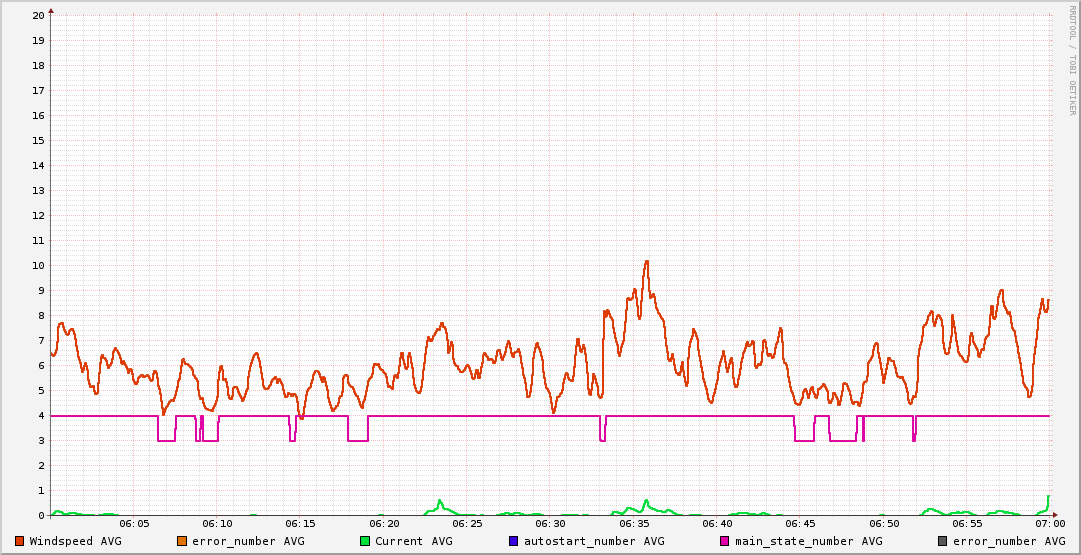The height and width of the screenshot is (555, 1081).
Task: Click the 06:05 time axis label
Action: click(x=134, y=523)
